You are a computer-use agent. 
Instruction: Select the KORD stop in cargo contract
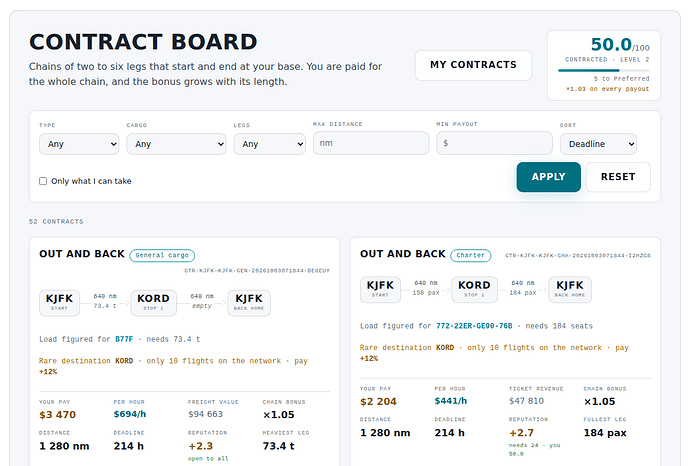154,303
